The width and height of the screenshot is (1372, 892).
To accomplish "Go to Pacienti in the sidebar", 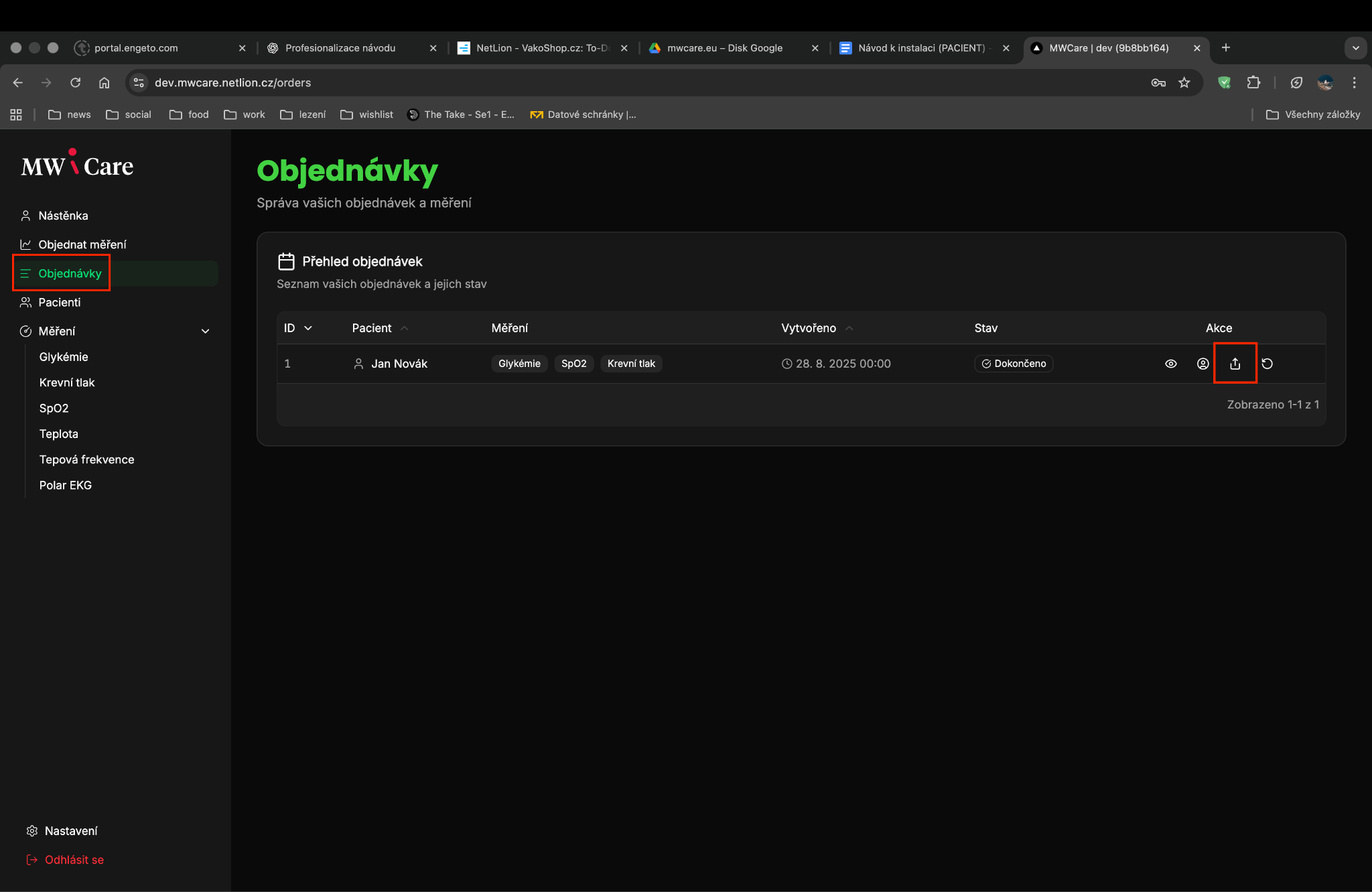I will pos(59,302).
